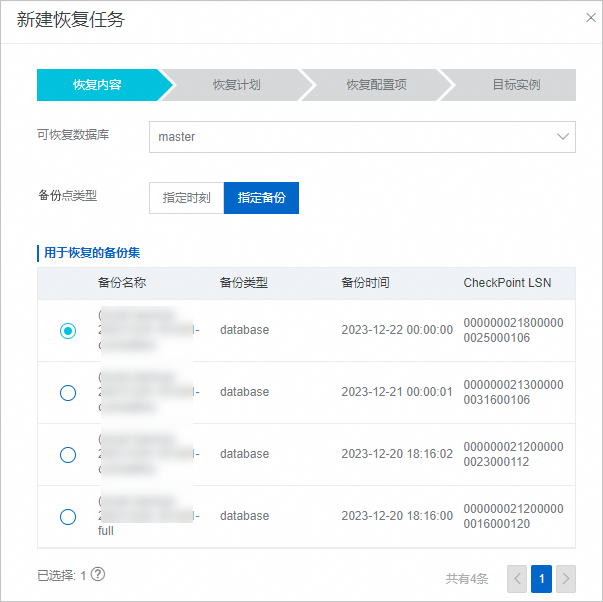Select the 2023-12-20 18:16:02 backup radio
This screenshot has width=603, height=602.
point(68,455)
